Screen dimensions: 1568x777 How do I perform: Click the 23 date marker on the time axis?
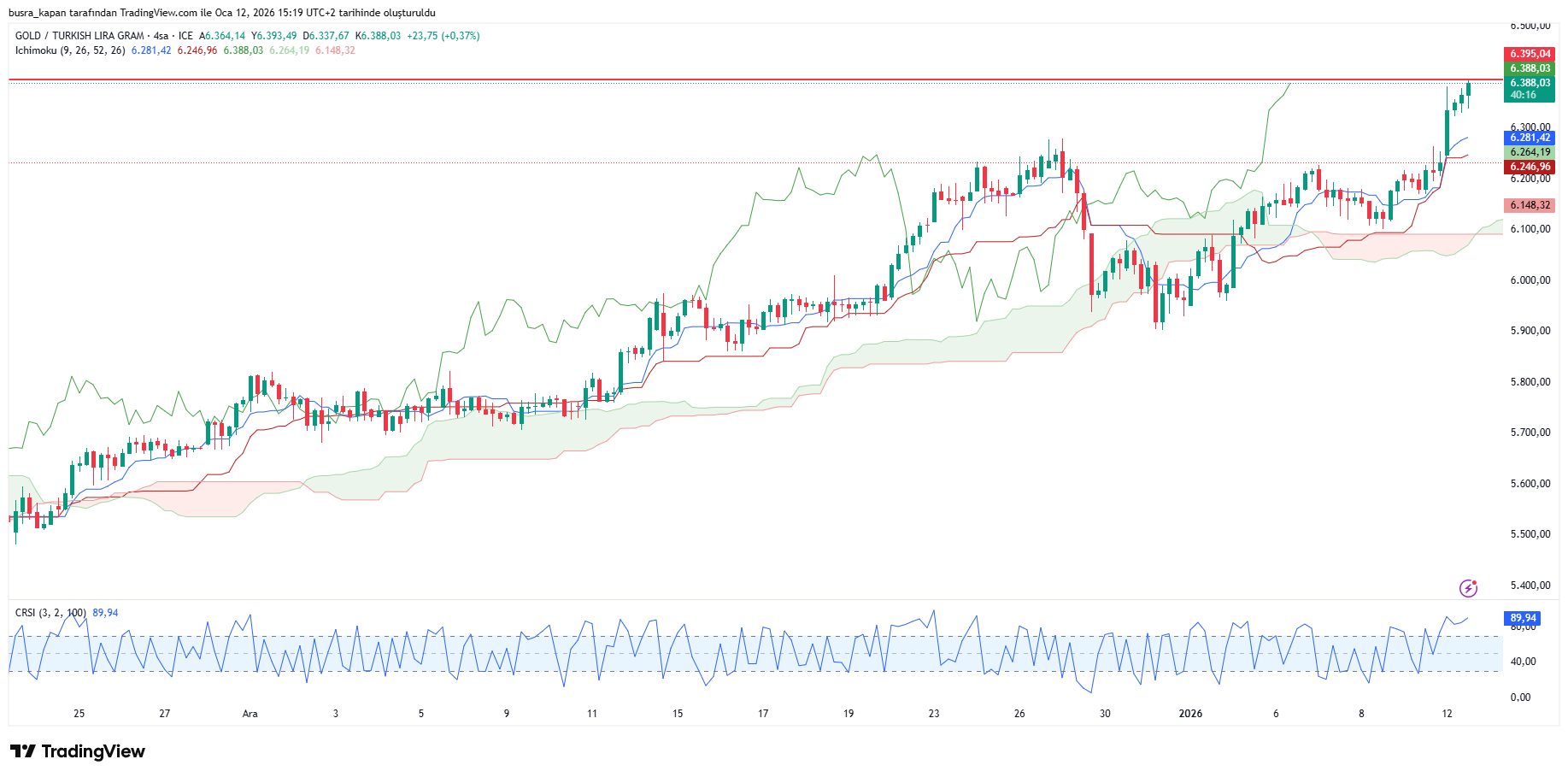pyautogui.click(x=934, y=714)
